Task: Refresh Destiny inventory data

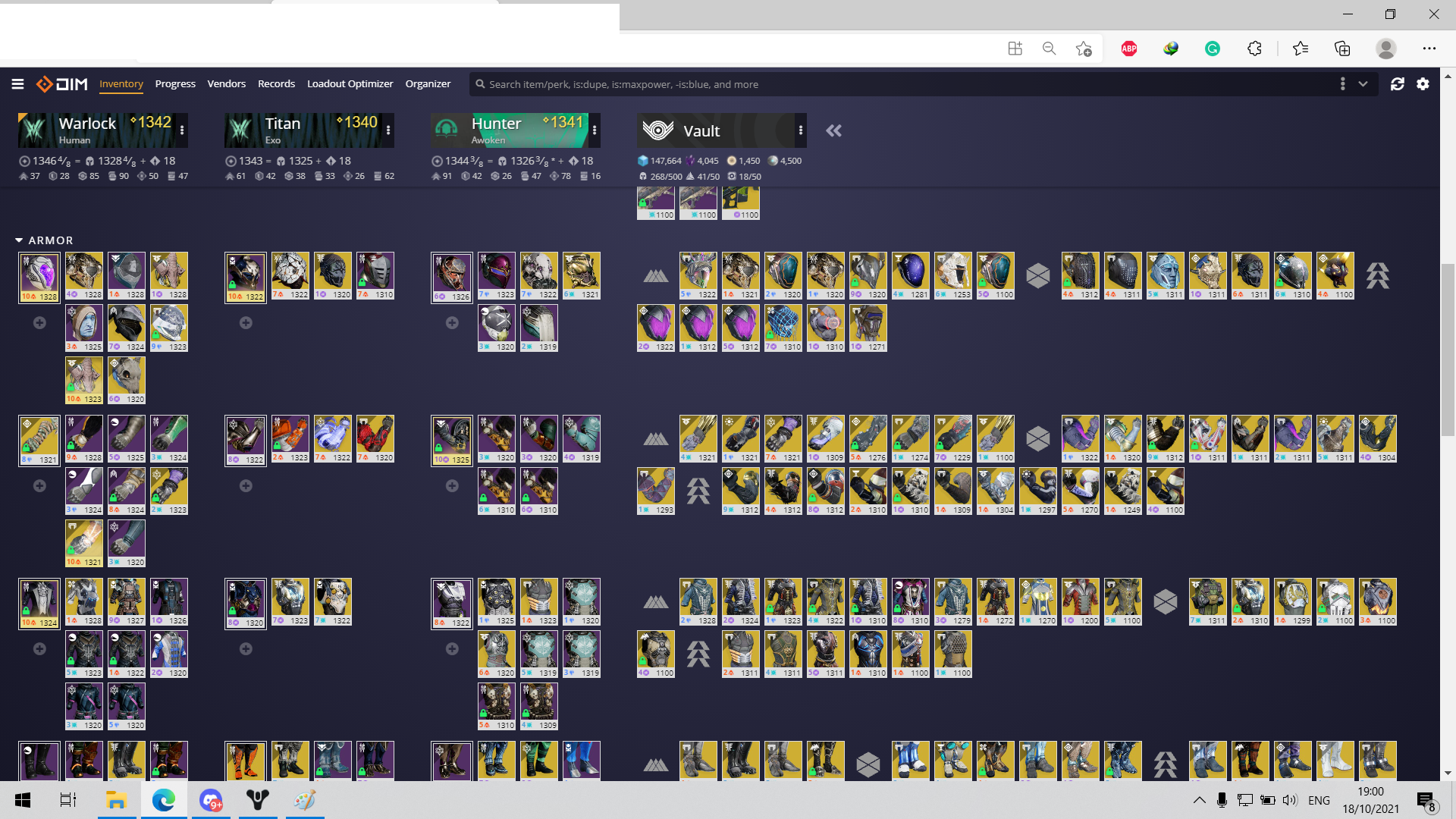Action: (x=1397, y=84)
